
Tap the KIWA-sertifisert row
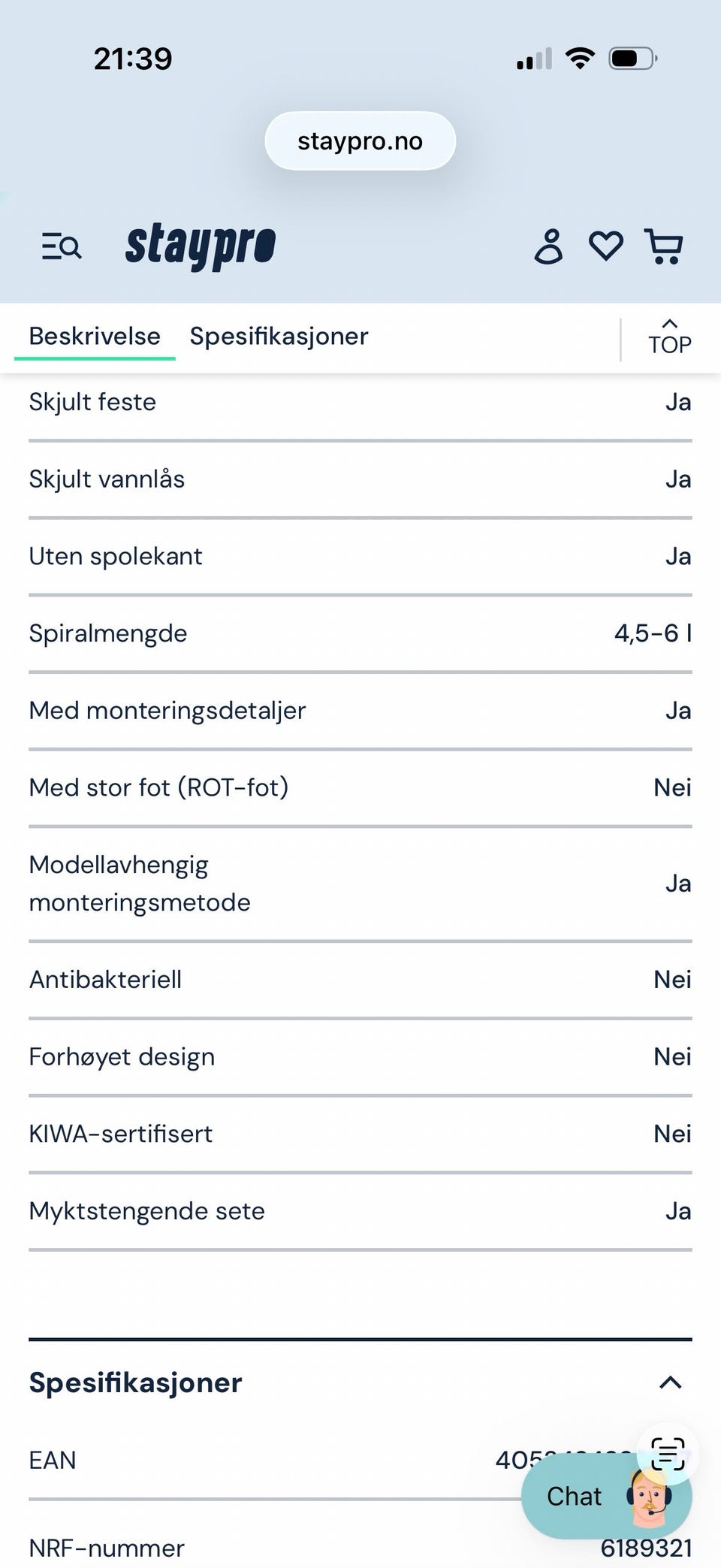(360, 1134)
